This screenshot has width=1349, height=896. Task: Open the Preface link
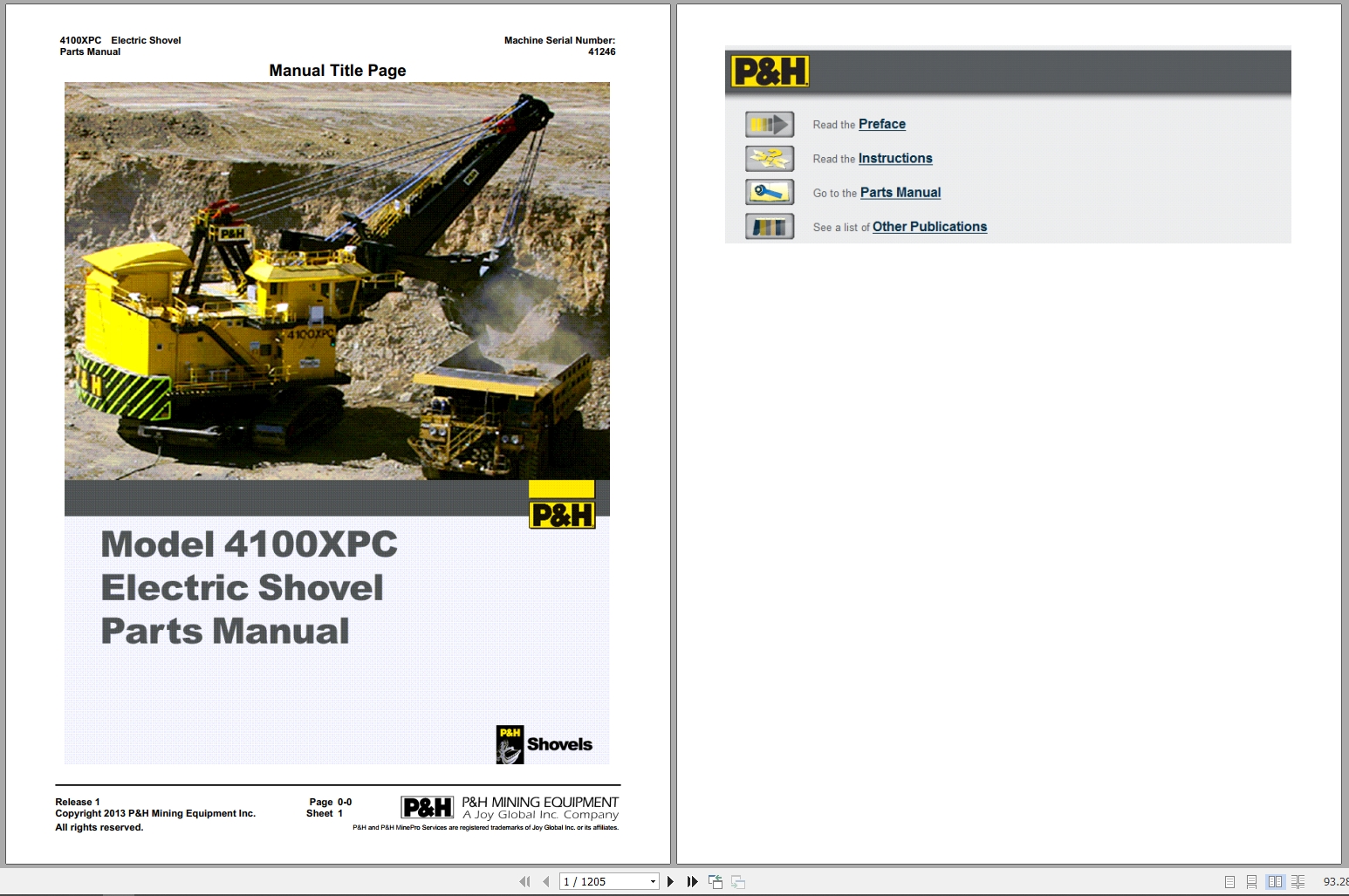pos(881,124)
